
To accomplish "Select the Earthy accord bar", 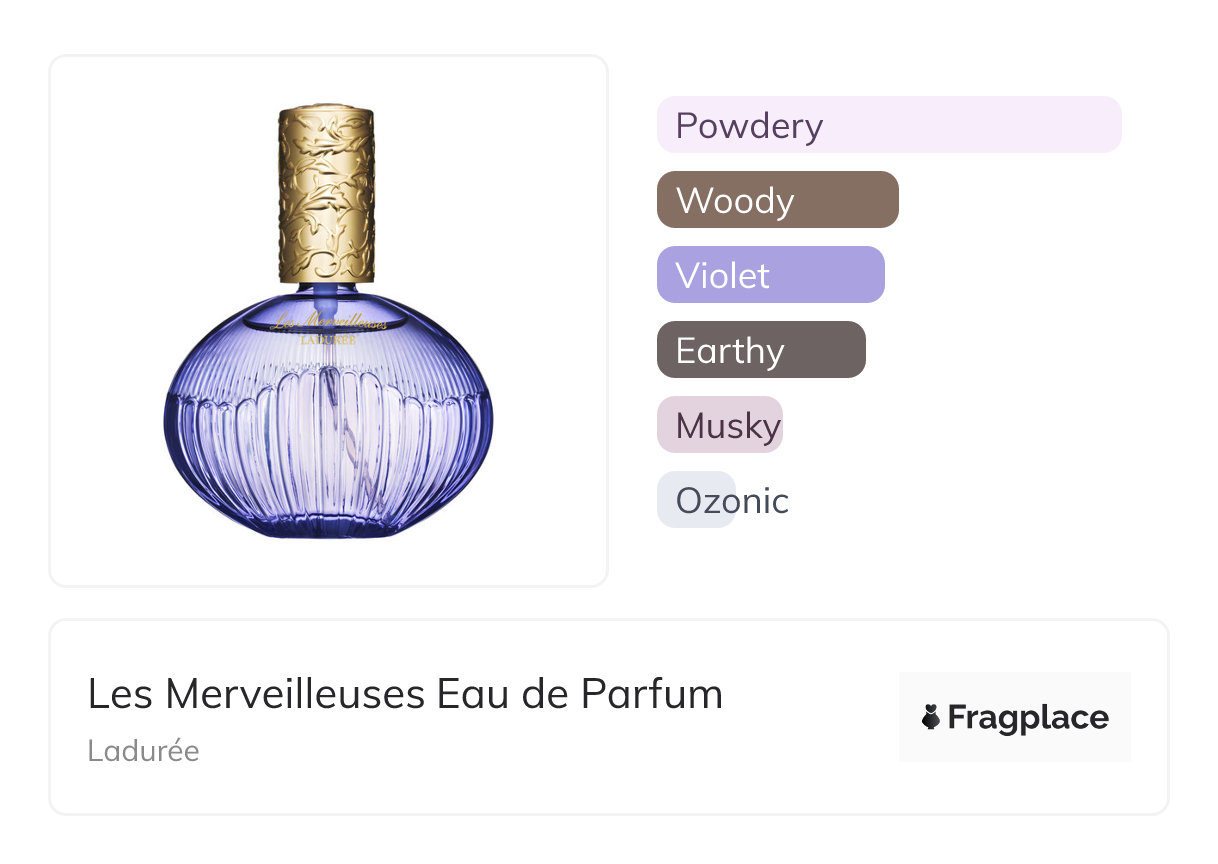I will [x=760, y=350].
